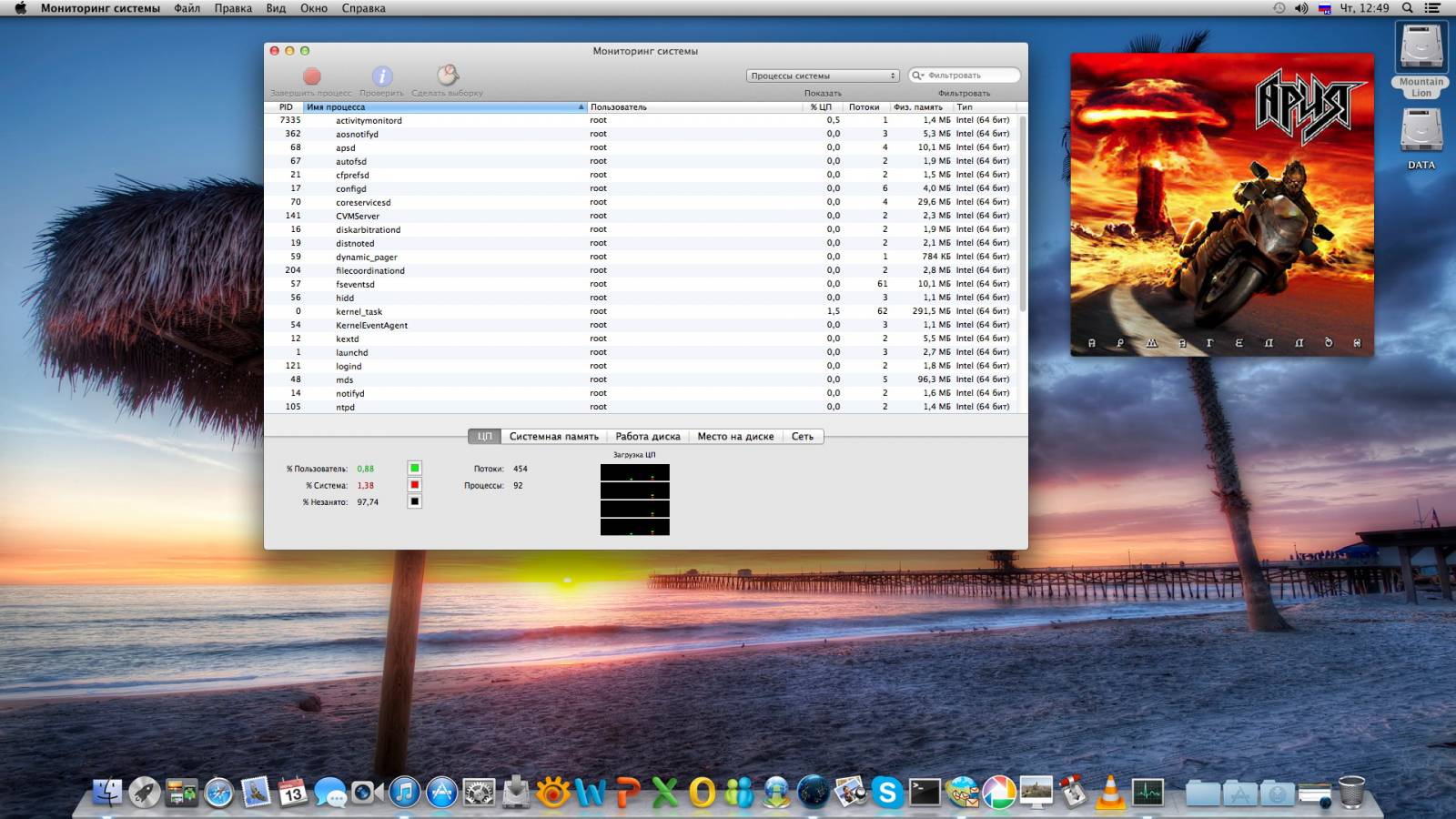The width and height of the screenshot is (1456, 819).
Task: Click the Фильтровать search field
Action: (965, 76)
